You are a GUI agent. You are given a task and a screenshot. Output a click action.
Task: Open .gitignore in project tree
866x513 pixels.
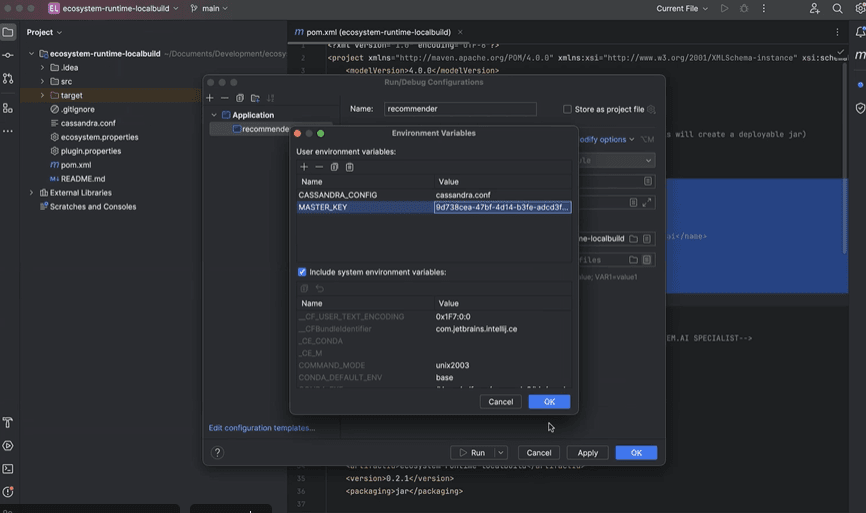[77, 109]
